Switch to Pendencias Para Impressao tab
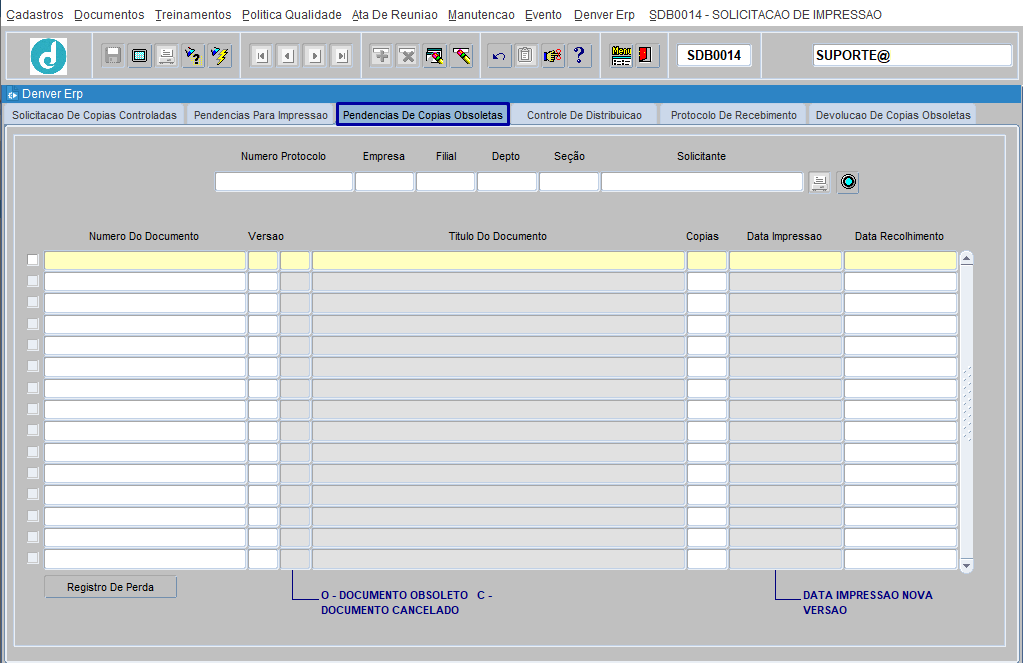The width and height of the screenshot is (1023, 663). pos(260,115)
